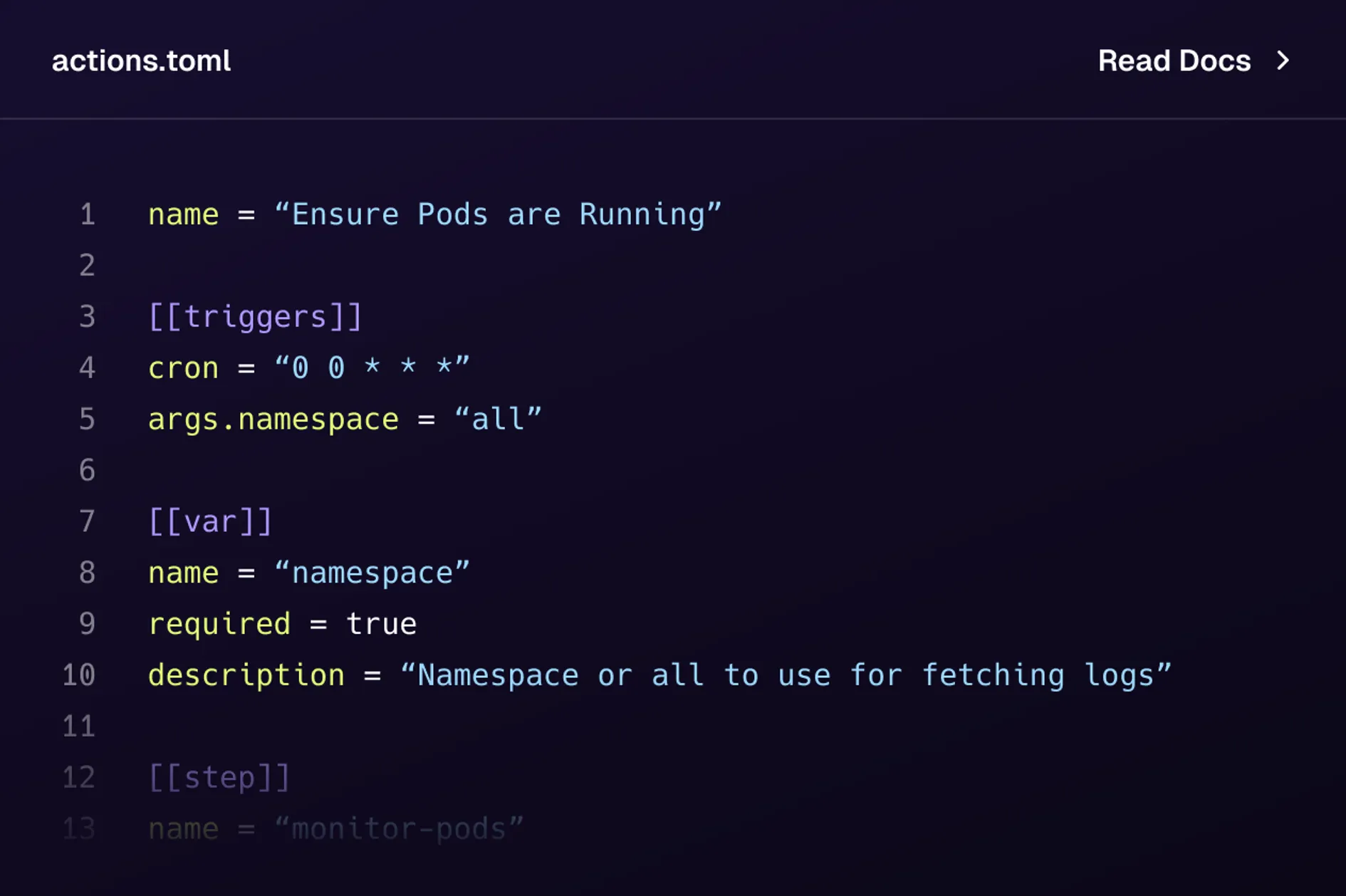Click the required key

pyautogui.click(x=219, y=625)
